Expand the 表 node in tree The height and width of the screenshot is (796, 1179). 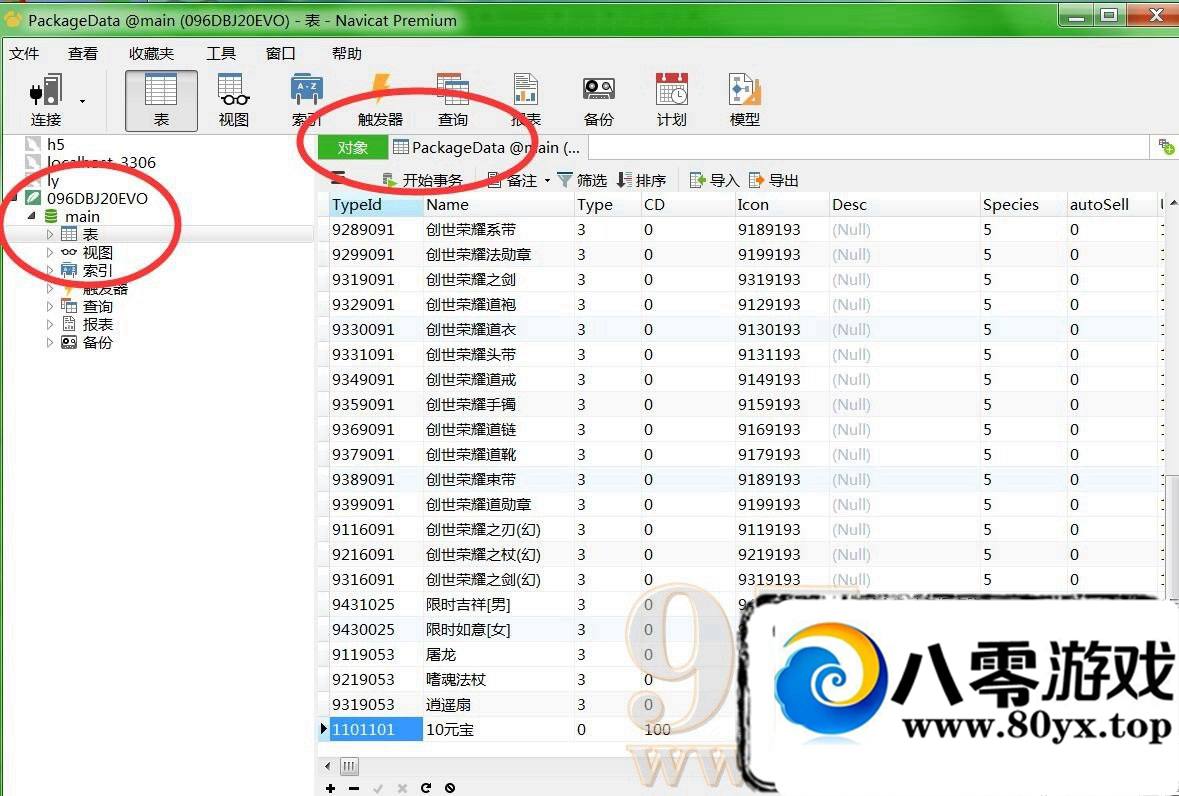[50, 235]
